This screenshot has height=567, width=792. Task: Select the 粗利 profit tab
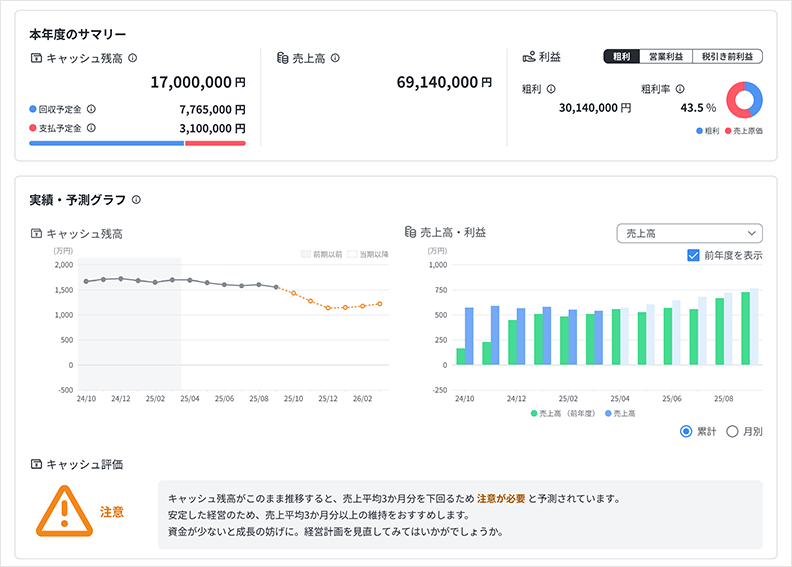point(622,57)
